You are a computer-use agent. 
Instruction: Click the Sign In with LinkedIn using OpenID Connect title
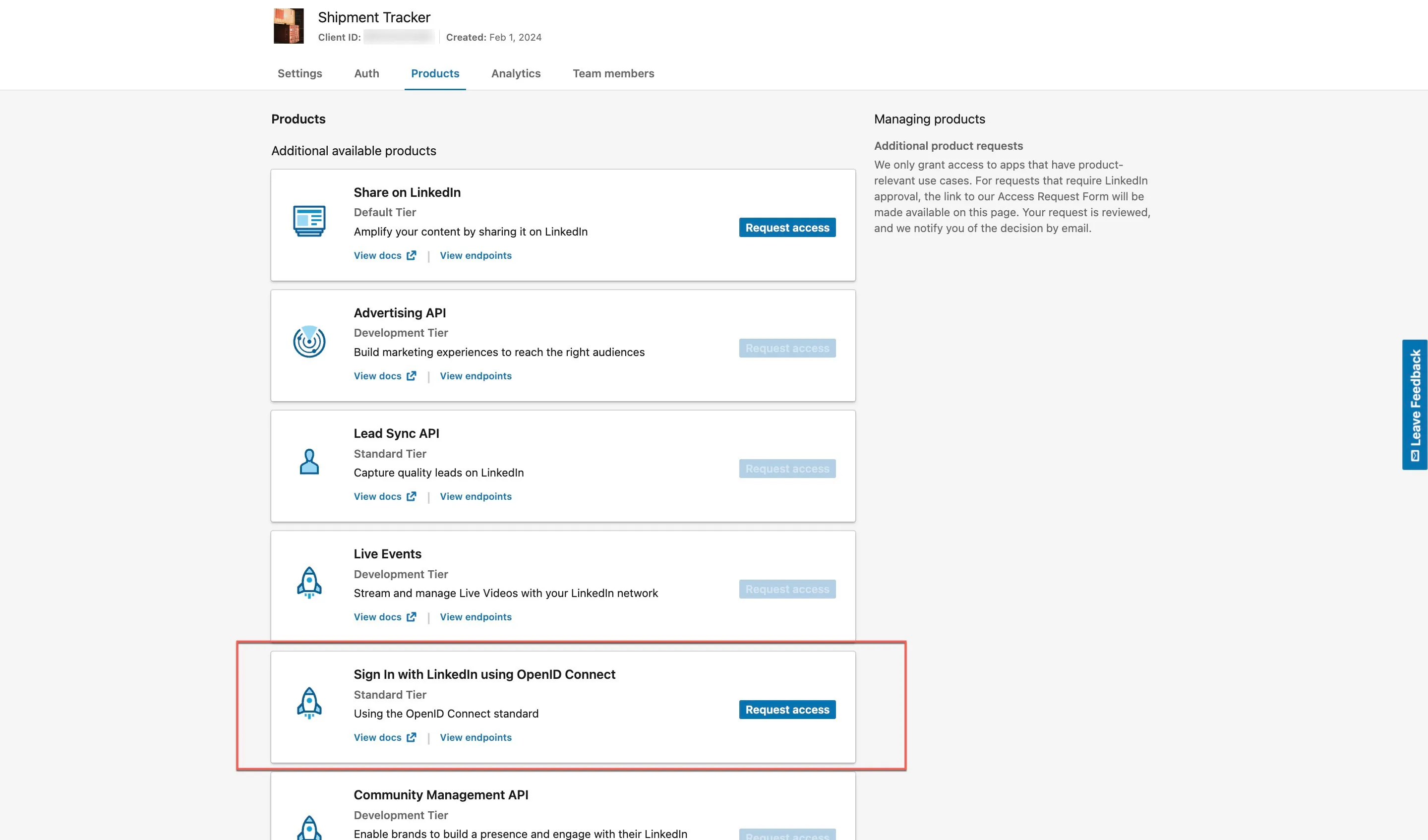(x=484, y=674)
